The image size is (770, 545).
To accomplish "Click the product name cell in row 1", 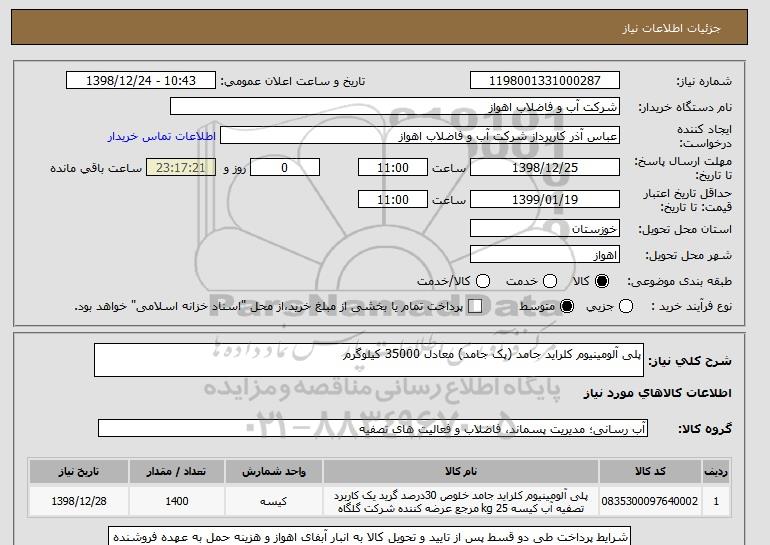I will (461, 501).
